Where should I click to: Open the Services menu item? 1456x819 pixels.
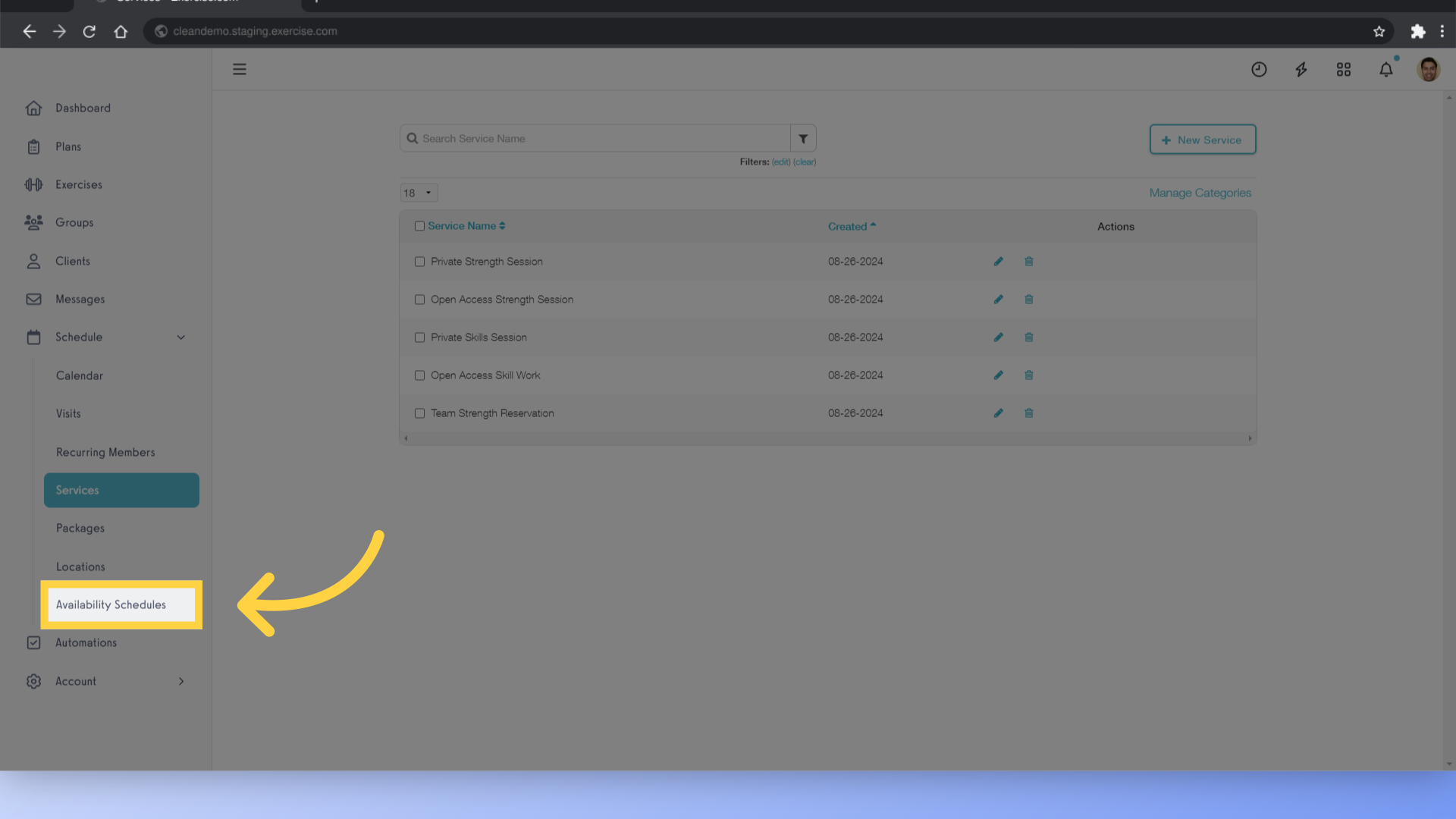coord(121,489)
